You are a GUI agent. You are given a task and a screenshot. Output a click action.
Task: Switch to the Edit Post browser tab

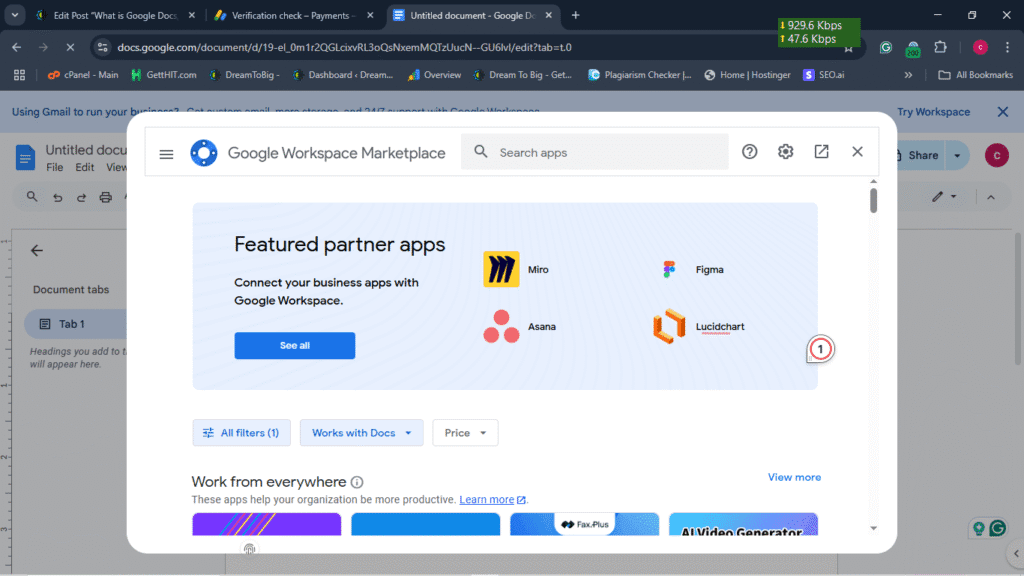coord(110,16)
